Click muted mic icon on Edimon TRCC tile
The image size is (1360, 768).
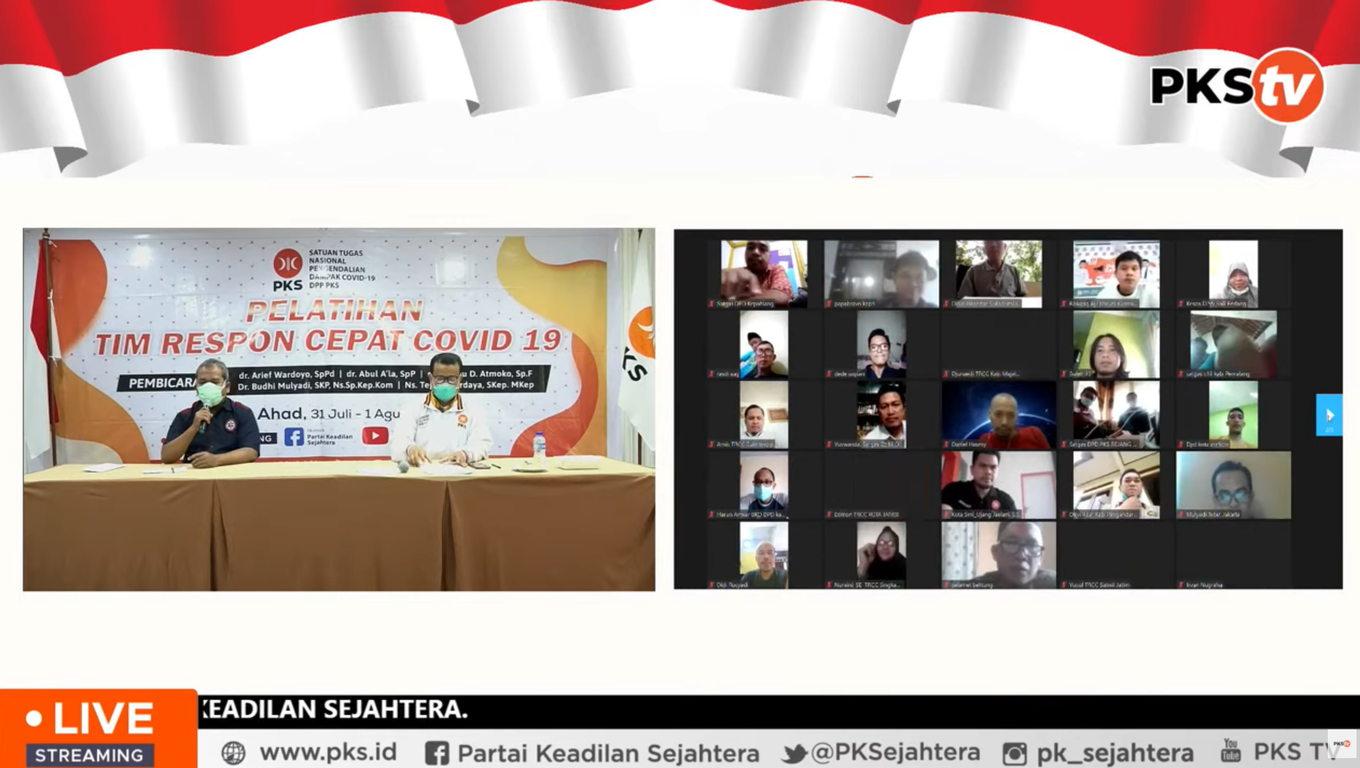[x=830, y=514]
